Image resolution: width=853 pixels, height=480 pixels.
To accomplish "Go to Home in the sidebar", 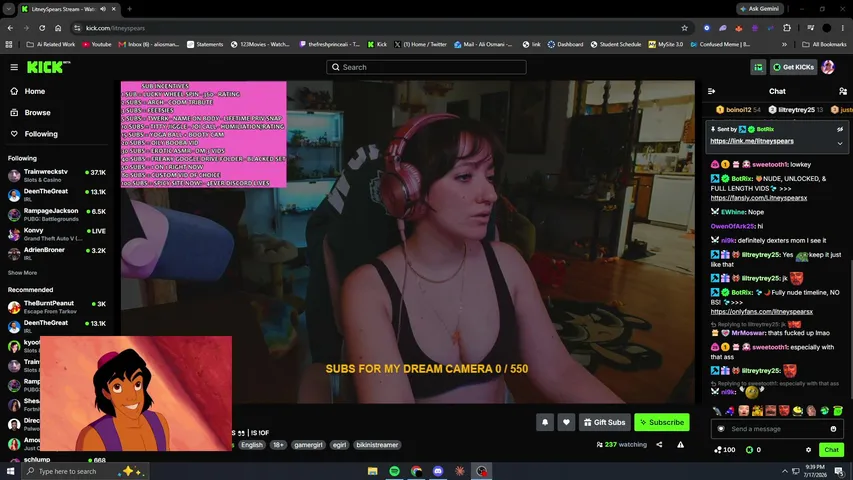I will tap(34, 91).
